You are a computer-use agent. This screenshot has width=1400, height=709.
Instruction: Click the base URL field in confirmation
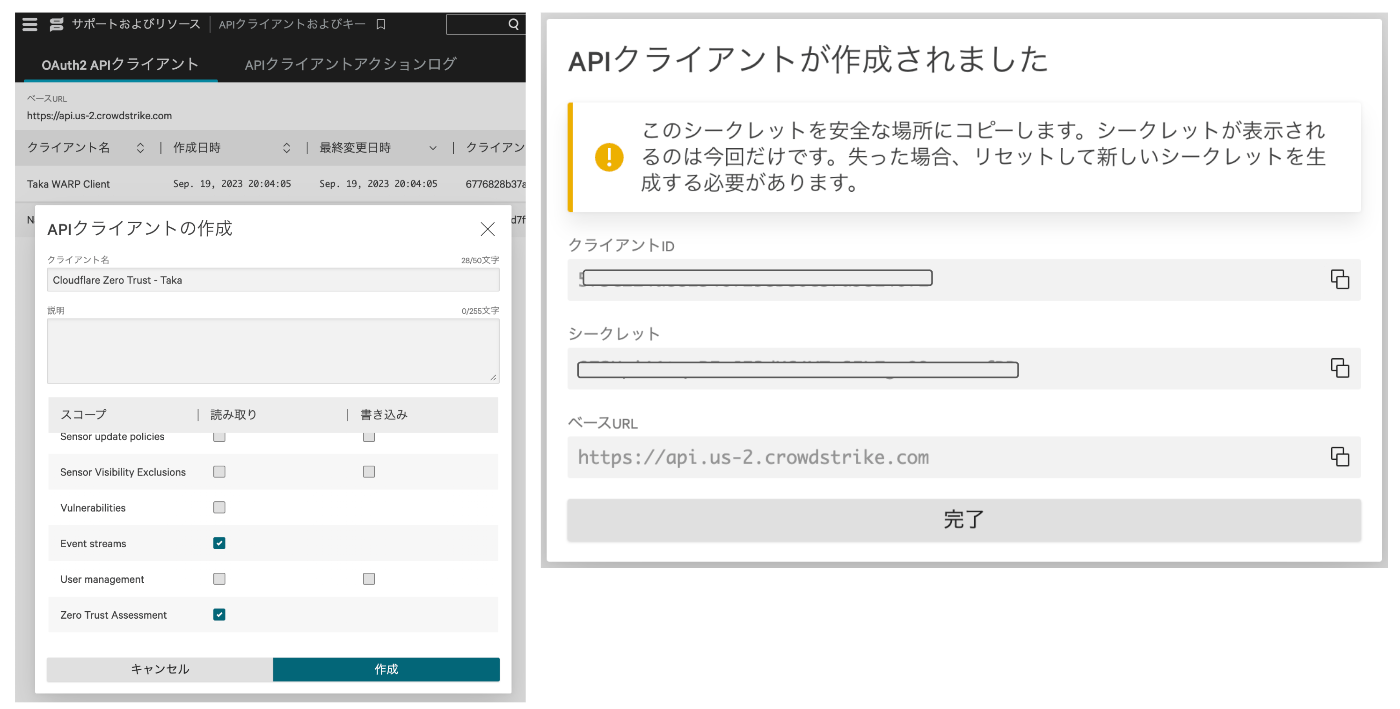click(x=964, y=457)
